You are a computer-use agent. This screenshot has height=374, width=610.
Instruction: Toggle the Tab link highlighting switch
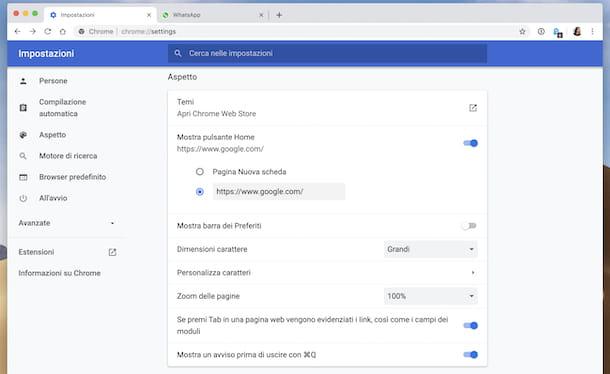470,325
